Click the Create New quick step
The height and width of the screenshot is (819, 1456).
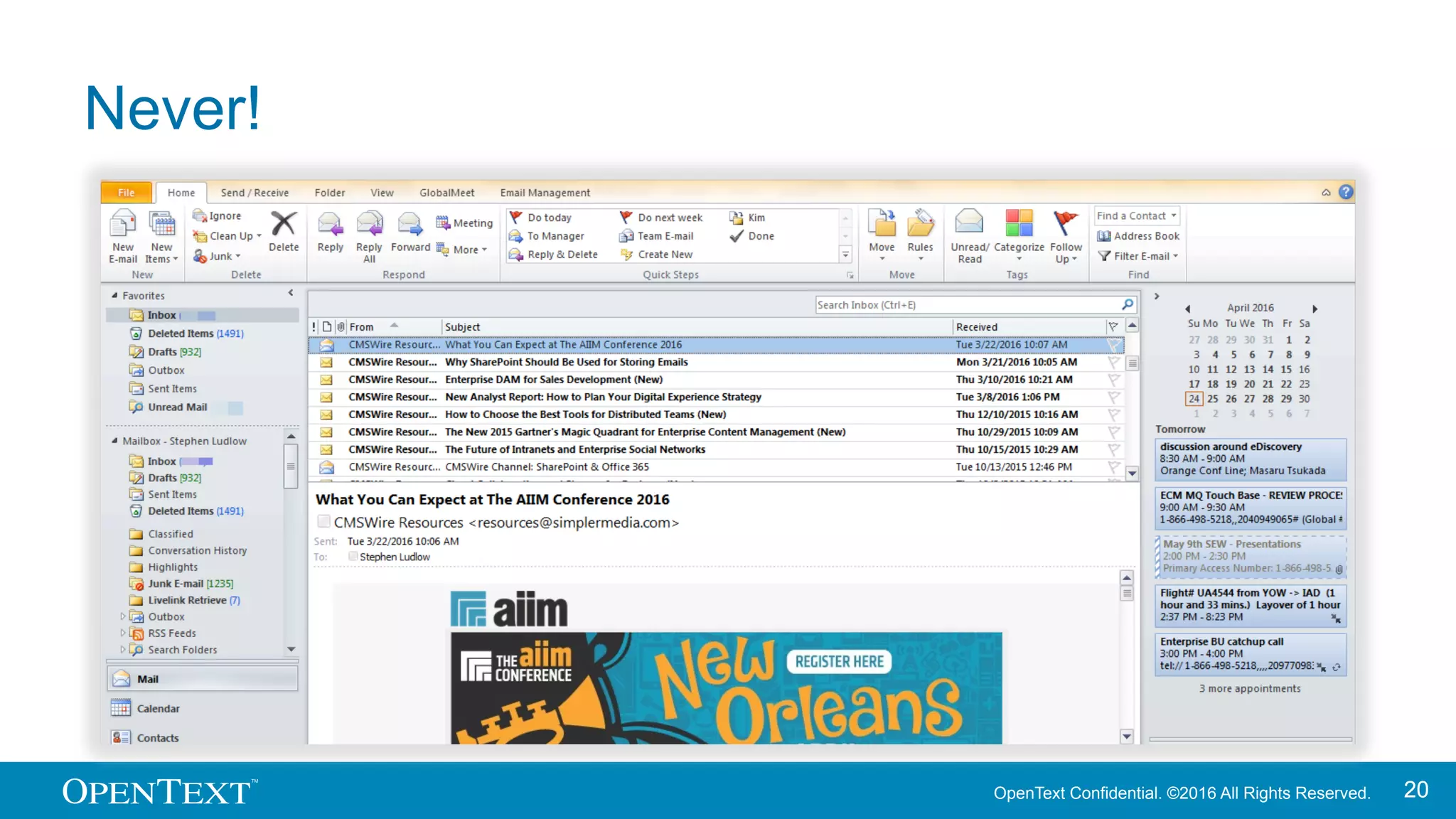656,255
